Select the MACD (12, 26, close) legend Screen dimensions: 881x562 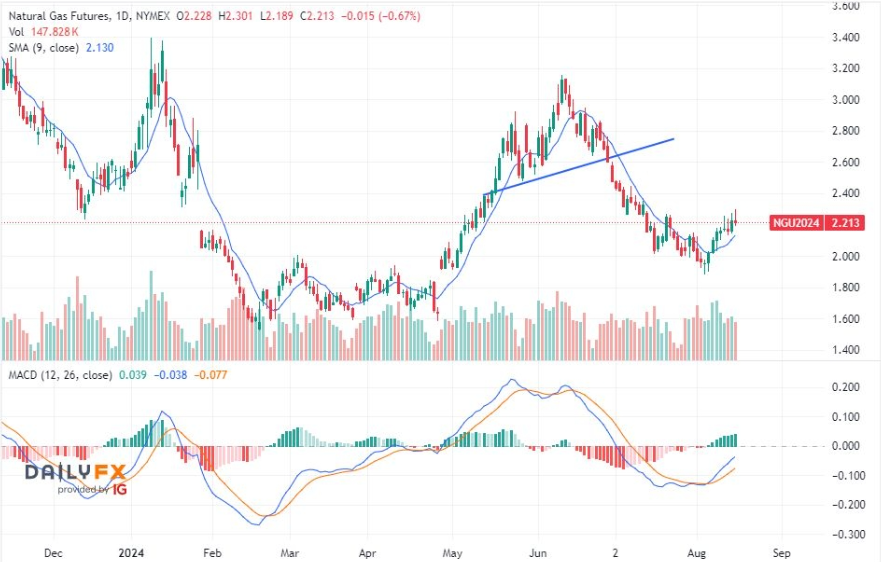click(x=60, y=375)
